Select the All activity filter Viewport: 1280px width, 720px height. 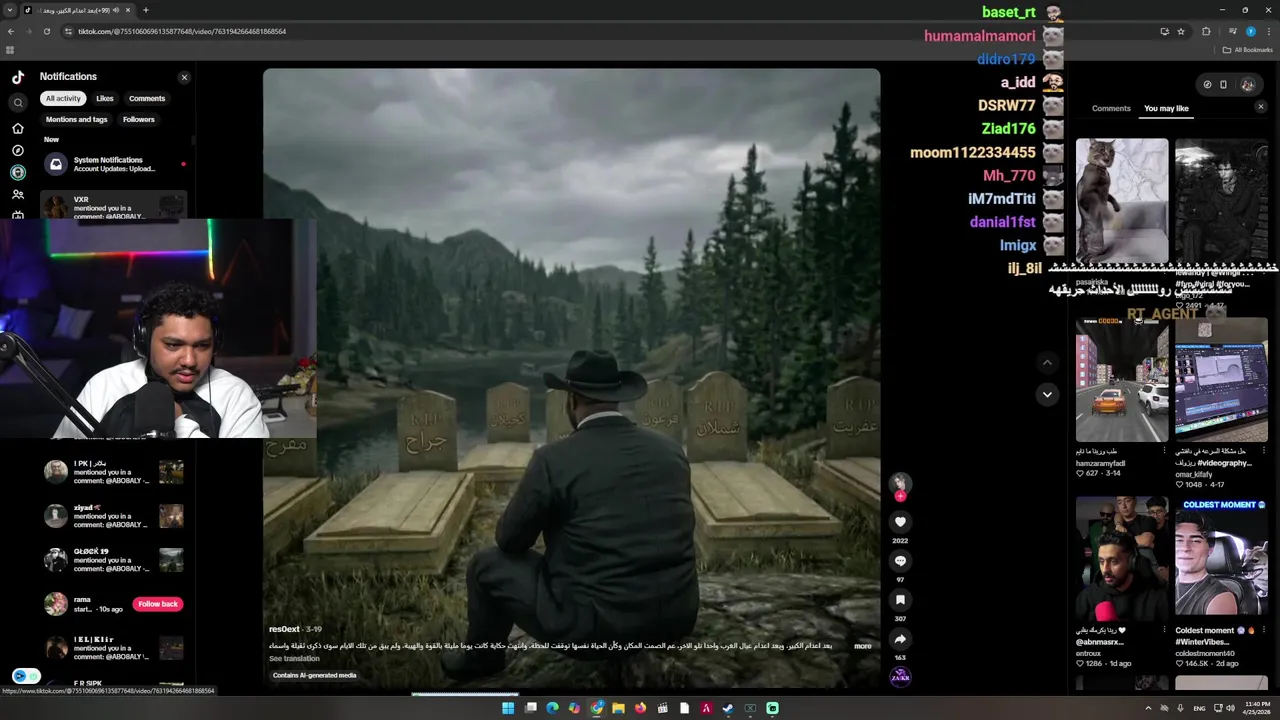tap(63, 98)
